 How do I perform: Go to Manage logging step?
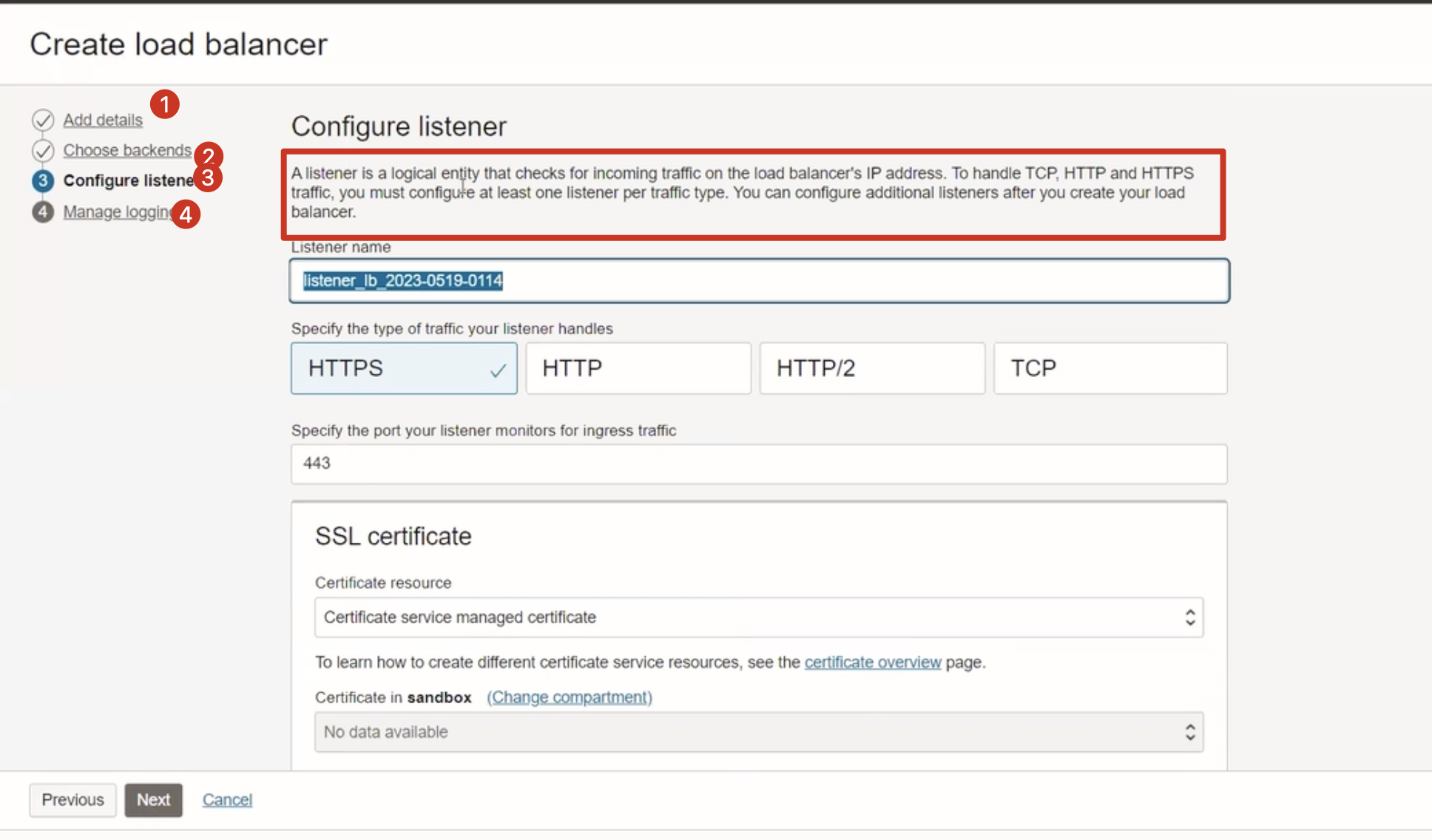[x=117, y=212]
